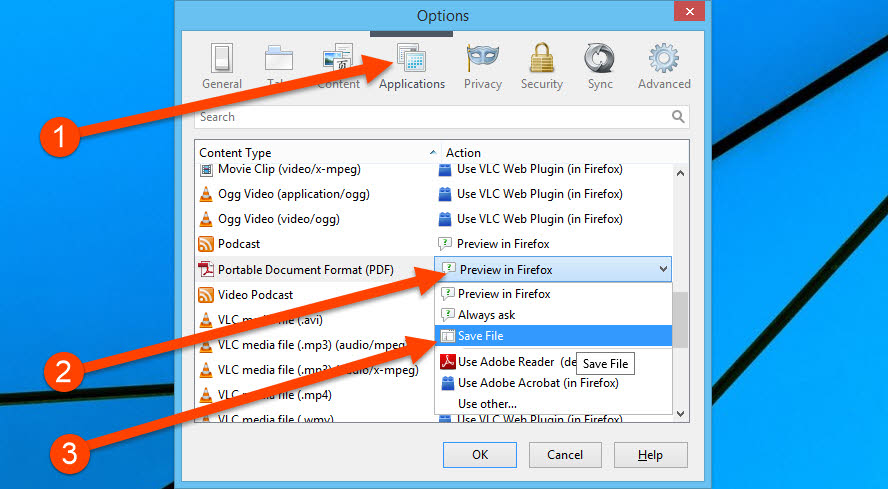This screenshot has width=888, height=489.
Task: Click the OK button
Action: click(480, 455)
